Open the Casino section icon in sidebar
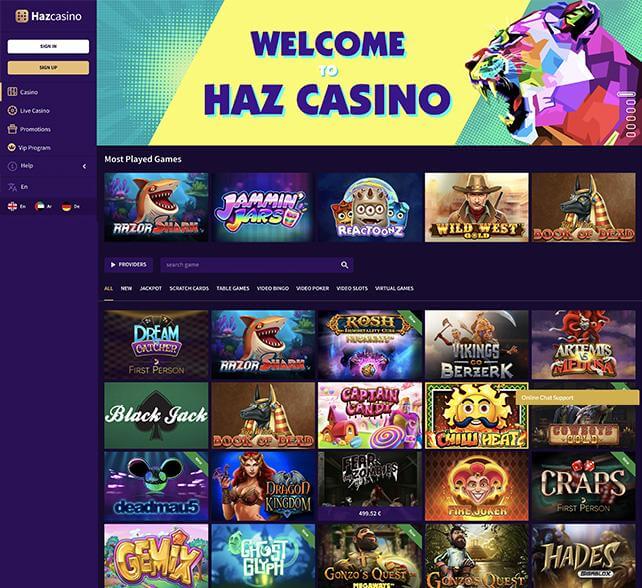This screenshot has height=588, width=642. coord(12,92)
